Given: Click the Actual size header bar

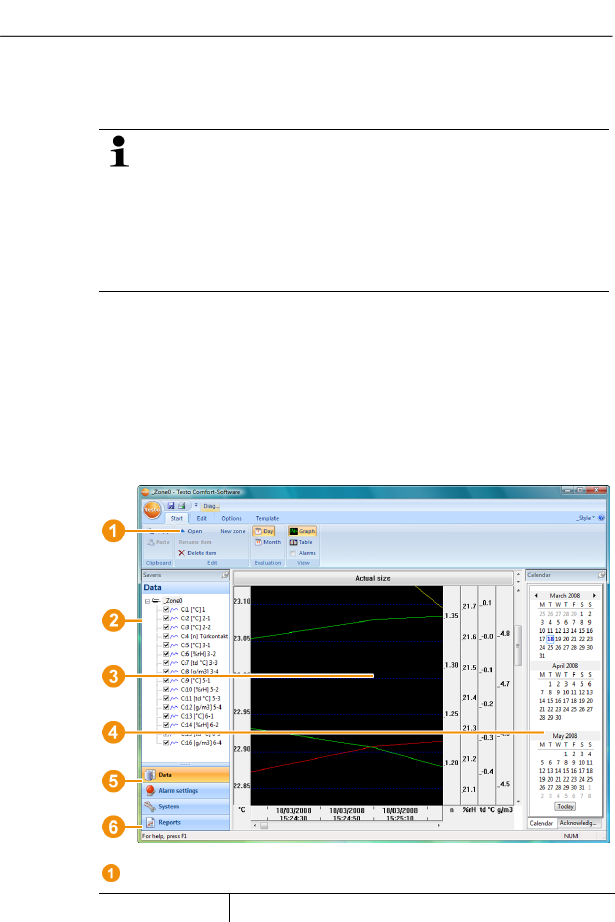Looking at the screenshot, I should [373, 578].
